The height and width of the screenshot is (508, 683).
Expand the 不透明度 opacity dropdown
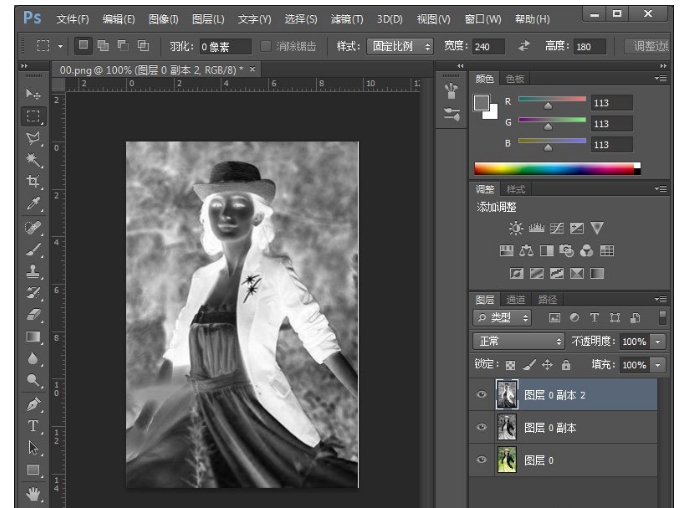(x=658, y=341)
